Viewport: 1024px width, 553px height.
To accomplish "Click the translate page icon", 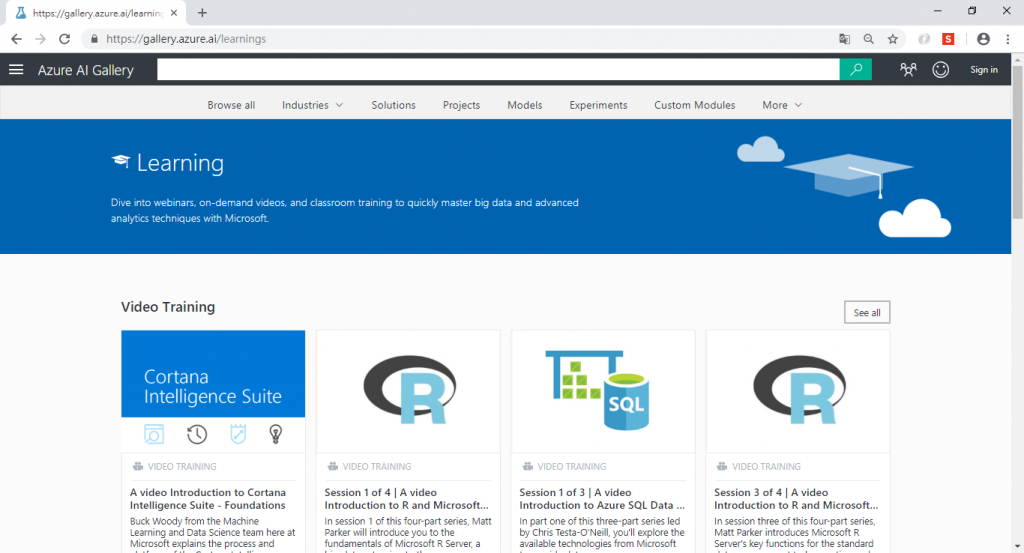I will [x=844, y=39].
